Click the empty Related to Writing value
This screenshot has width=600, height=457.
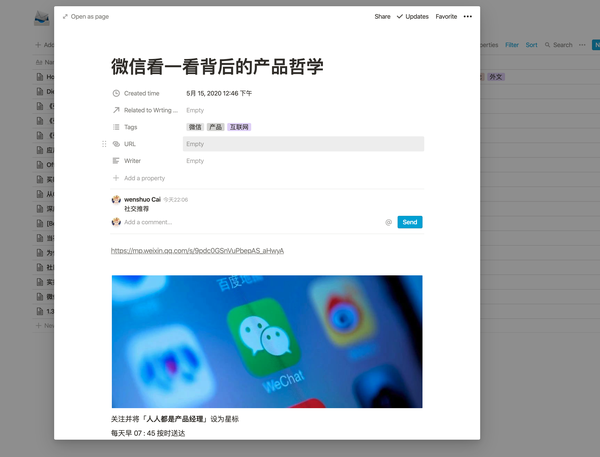(x=195, y=110)
